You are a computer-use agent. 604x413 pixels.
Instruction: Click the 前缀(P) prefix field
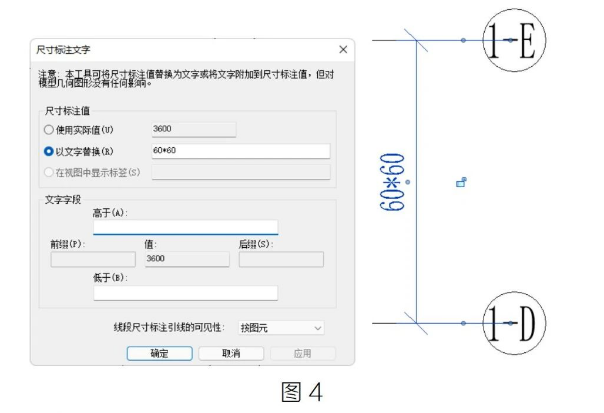[x=93, y=259]
